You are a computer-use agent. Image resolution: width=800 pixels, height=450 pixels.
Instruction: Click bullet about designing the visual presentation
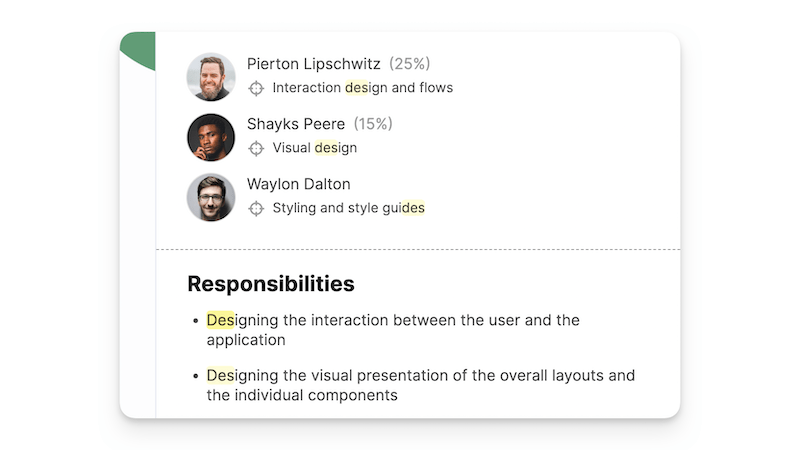coord(421,385)
